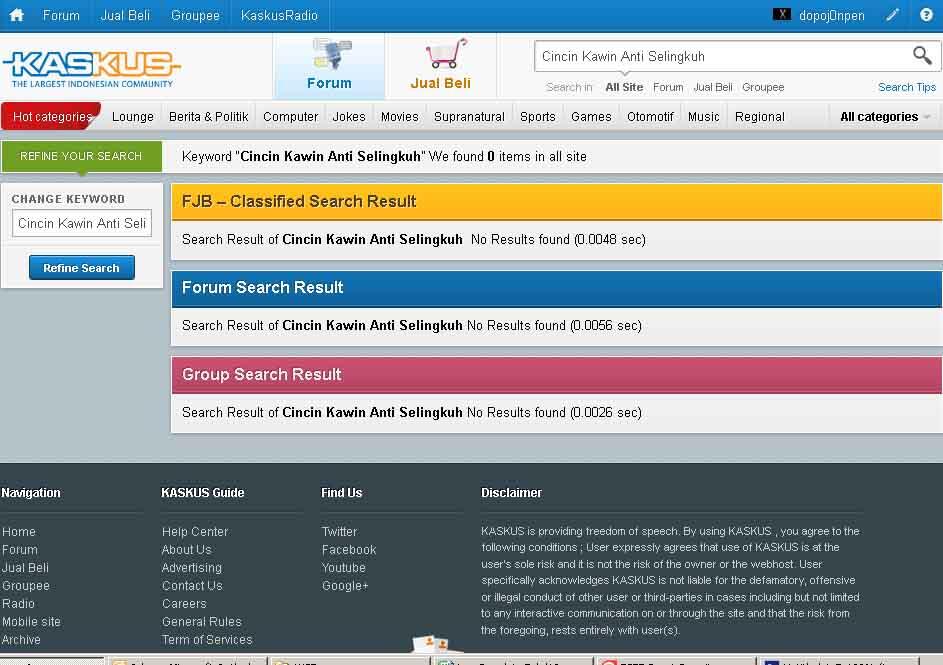The height and width of the screenshot is (665, 943).
Task: Open Lounge category
Action: tap(133, 117)
